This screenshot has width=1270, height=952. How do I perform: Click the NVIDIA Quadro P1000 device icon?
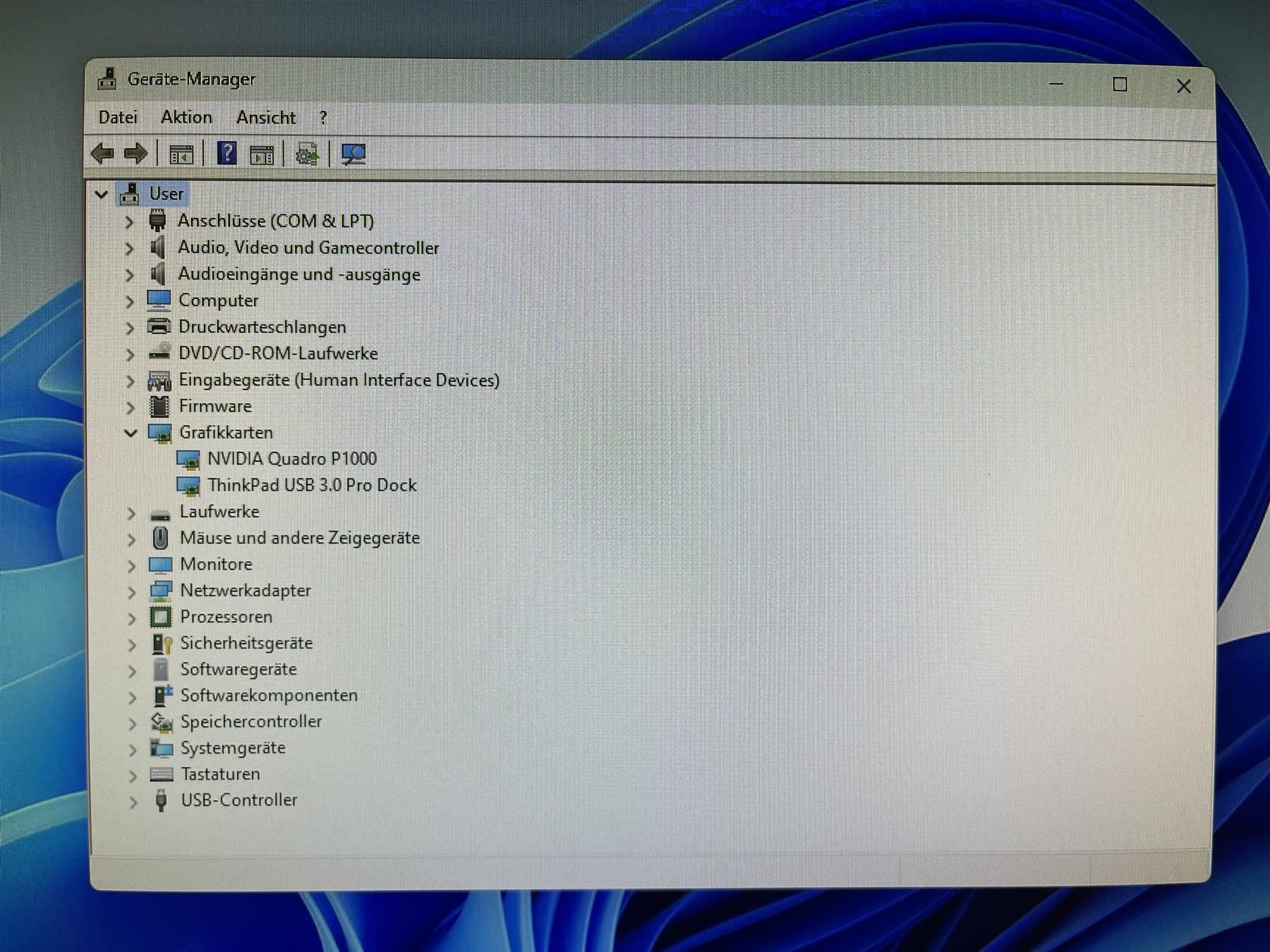click(x=188, y=460)
